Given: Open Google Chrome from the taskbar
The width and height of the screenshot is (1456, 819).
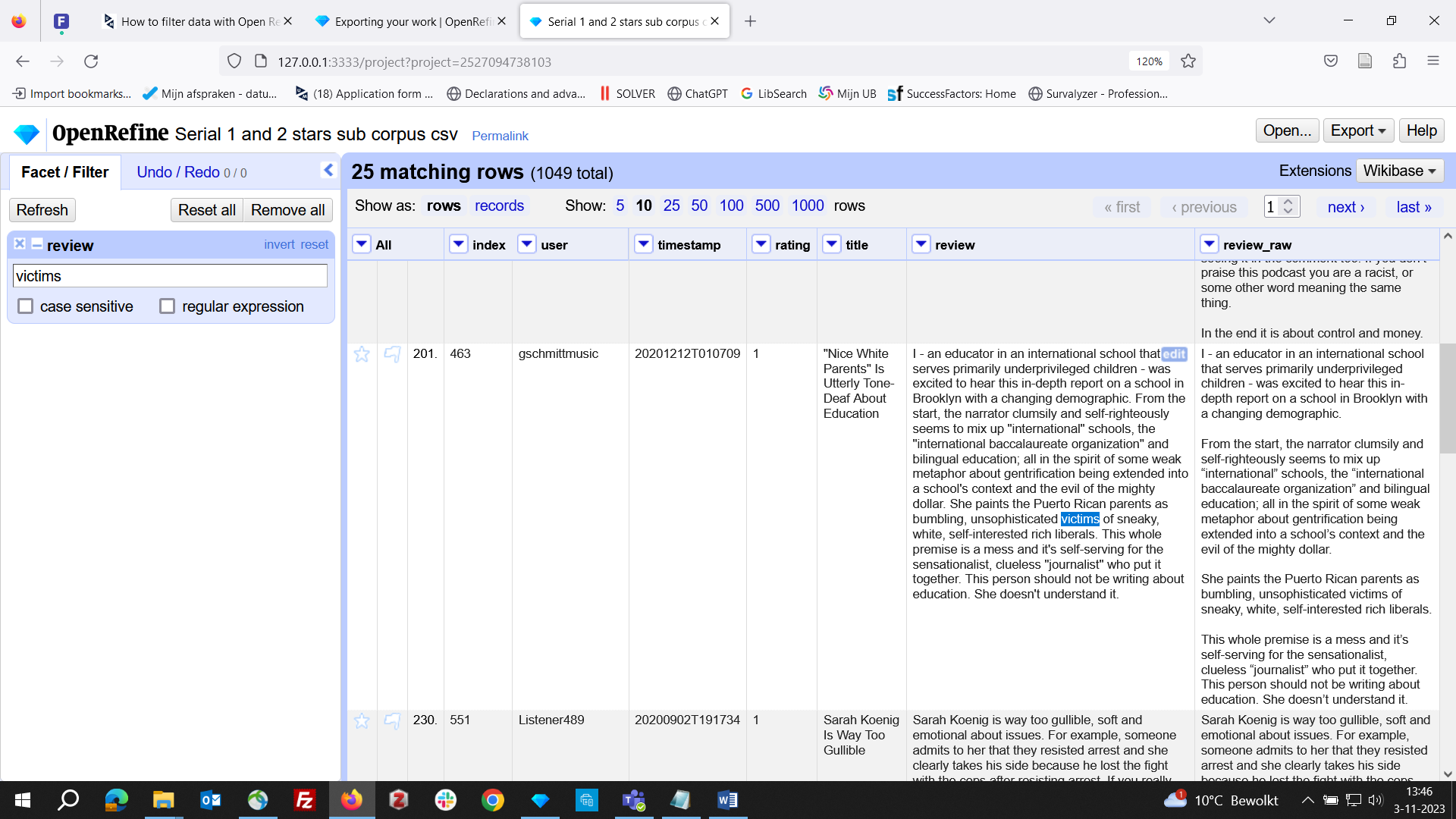Looking at the screenshot, I should click(493, 800).
